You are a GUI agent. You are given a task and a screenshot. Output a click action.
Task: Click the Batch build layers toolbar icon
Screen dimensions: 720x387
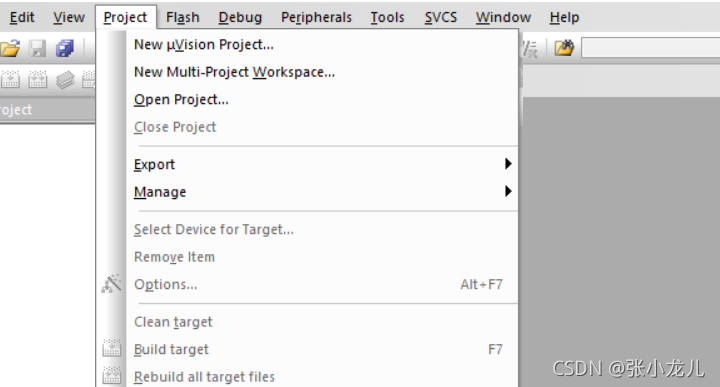[65, 80]
